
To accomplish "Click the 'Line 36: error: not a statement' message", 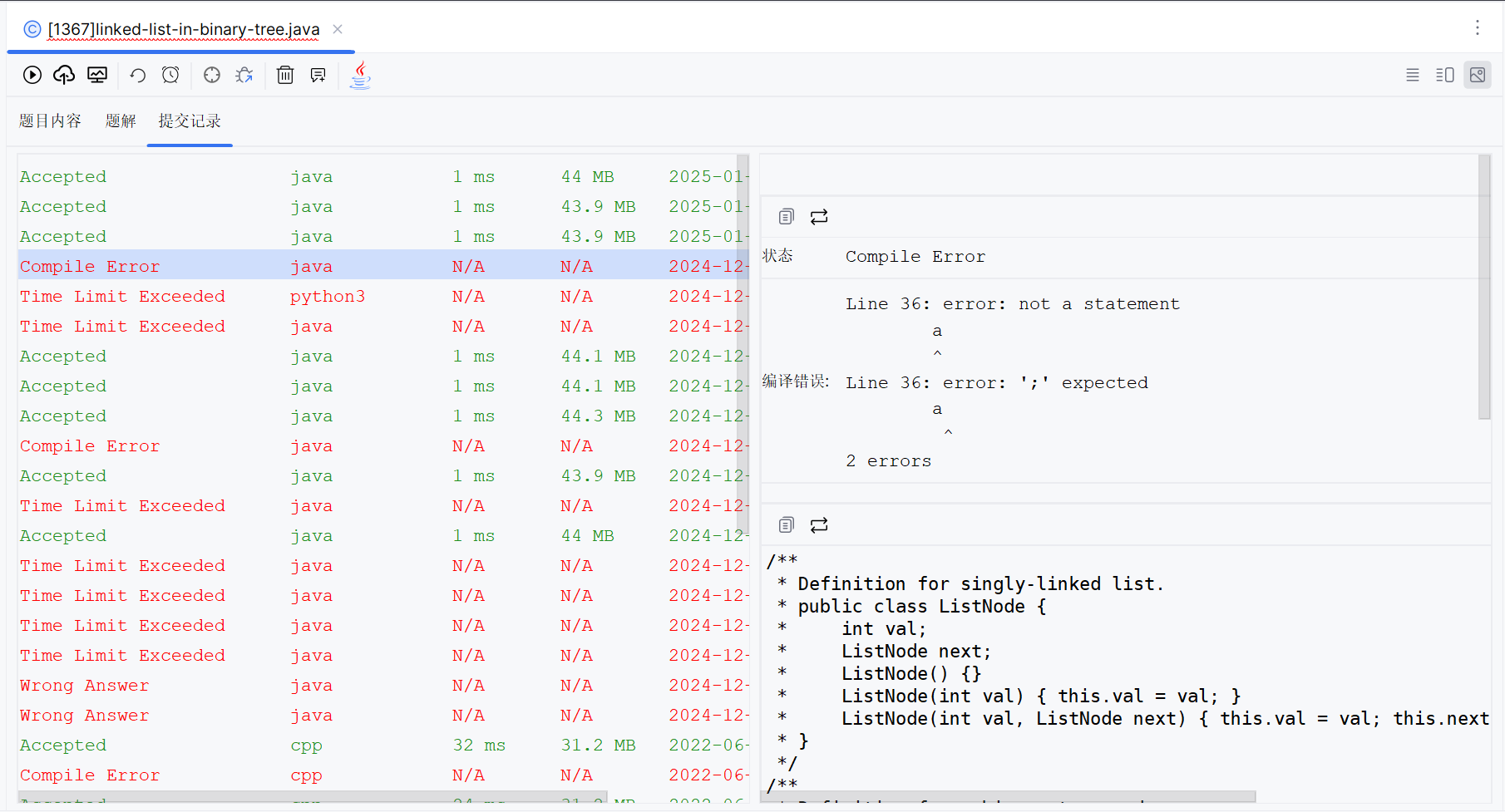I will 1013,304.
